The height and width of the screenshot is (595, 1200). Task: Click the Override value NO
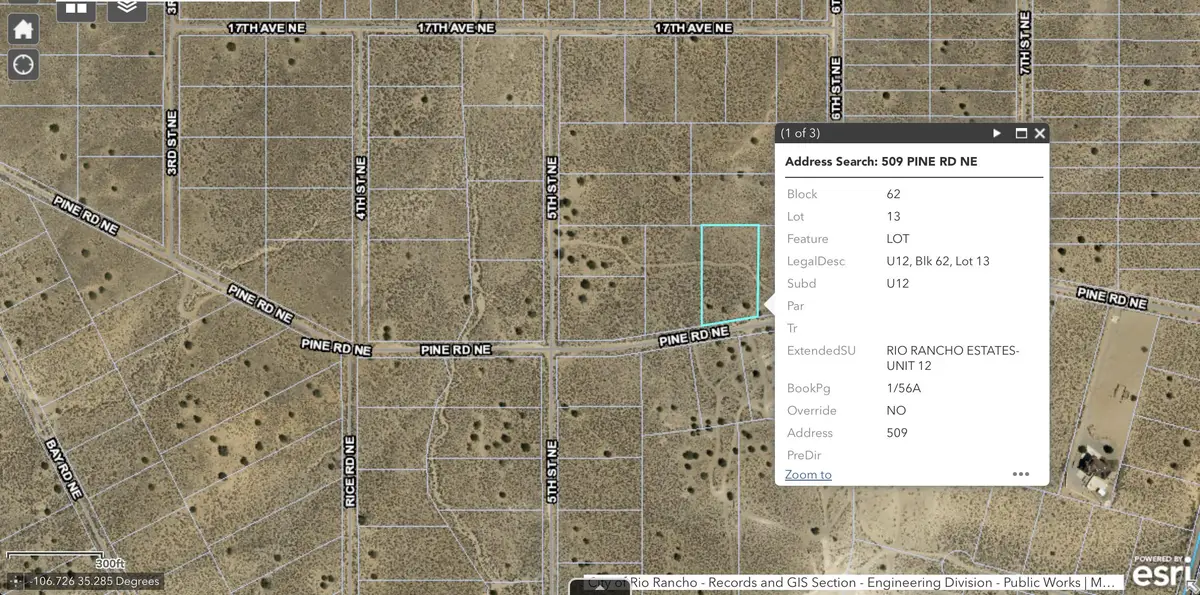(896, 410)
